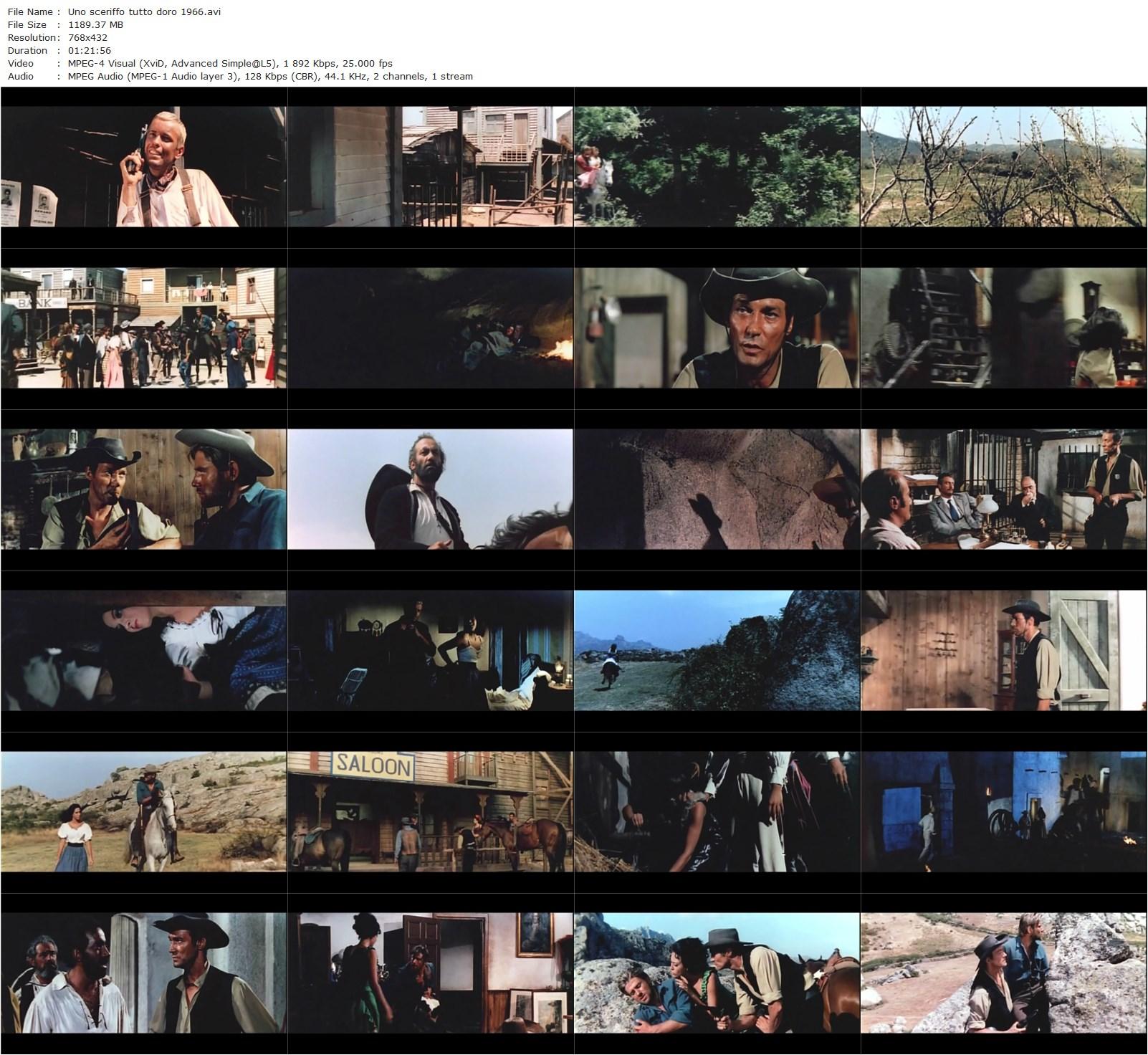Open the reclining woman in white blouse frame

[143, 650]
